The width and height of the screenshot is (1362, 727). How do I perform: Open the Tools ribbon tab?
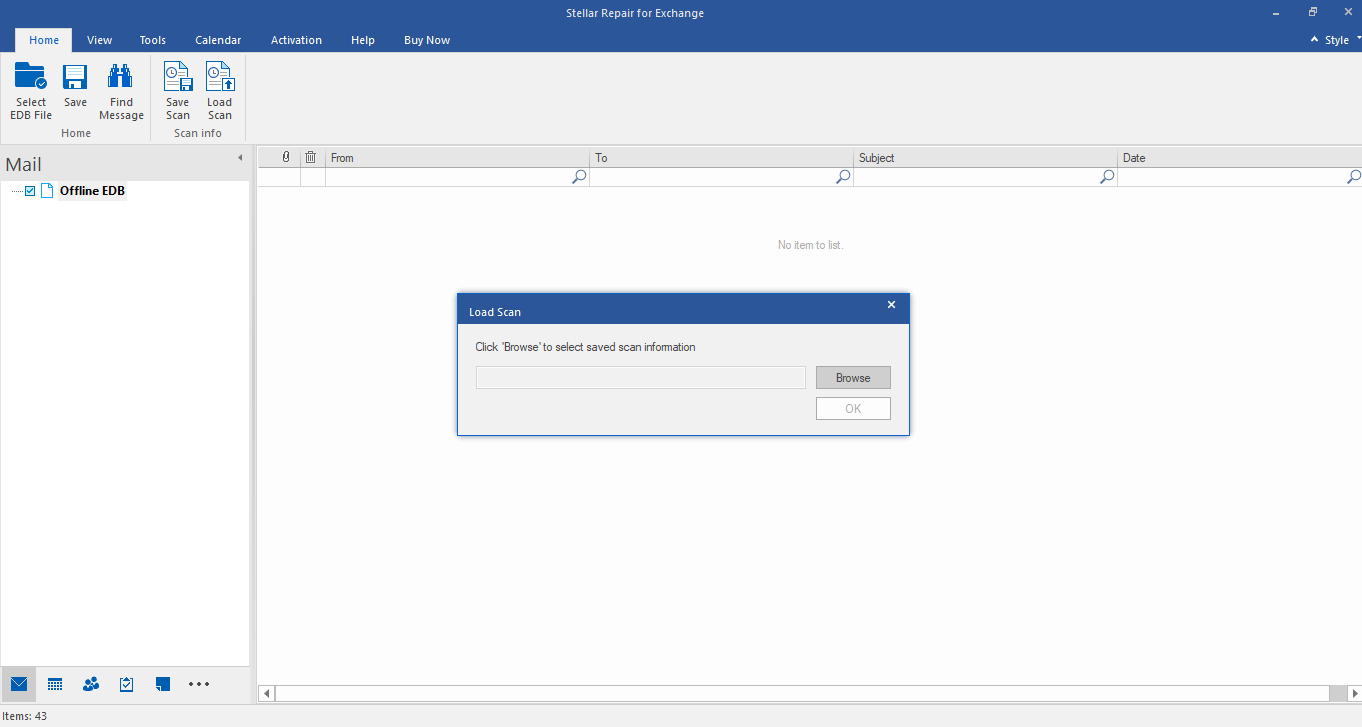click(153, 40)
